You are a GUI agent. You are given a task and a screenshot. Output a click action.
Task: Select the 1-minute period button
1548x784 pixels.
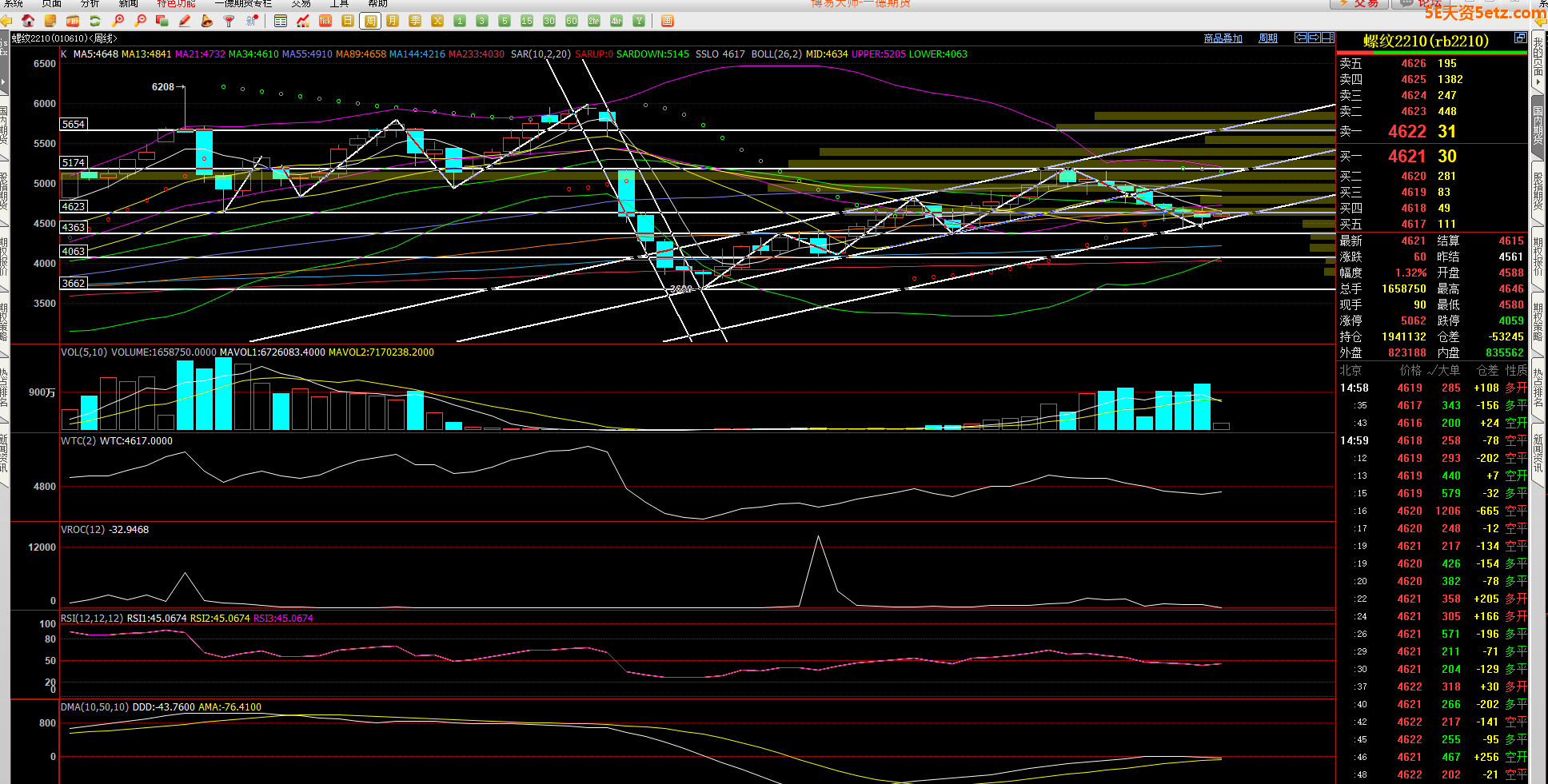(x=460, y=21)
